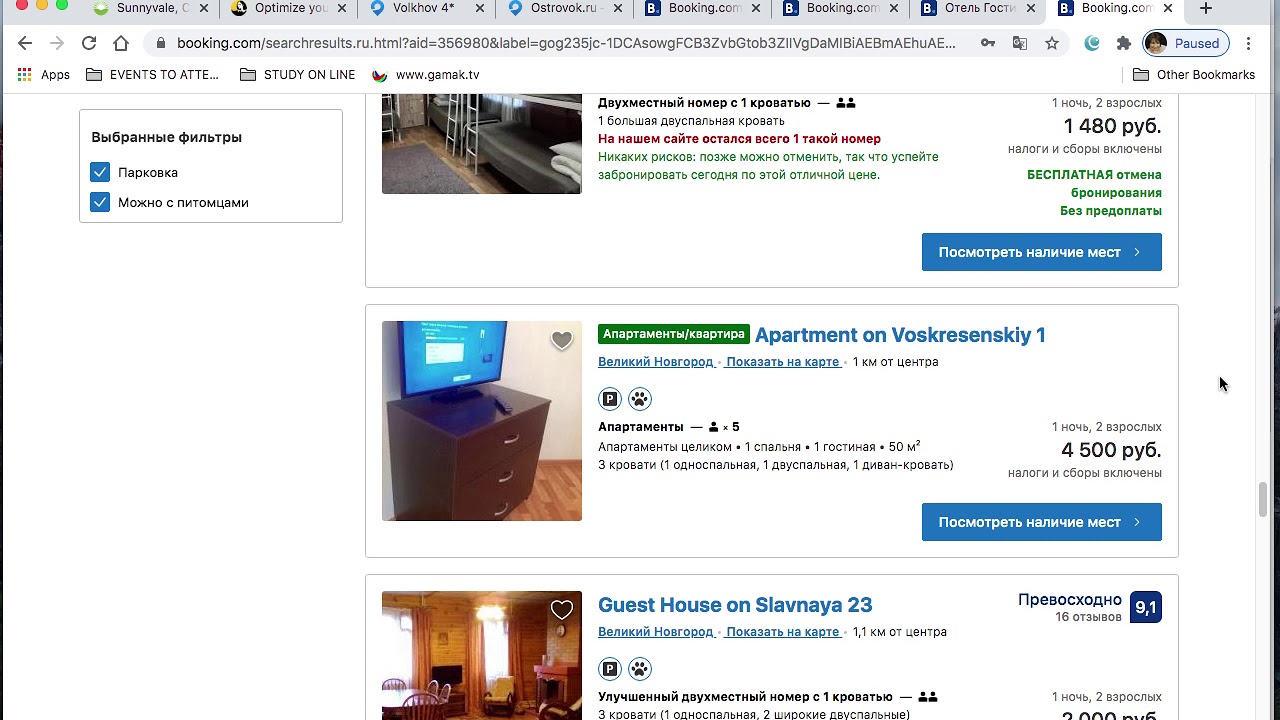Click Посмотреть наличие мест for 1 480 руб. room
1280x720 pixels.
[1041, 252]
